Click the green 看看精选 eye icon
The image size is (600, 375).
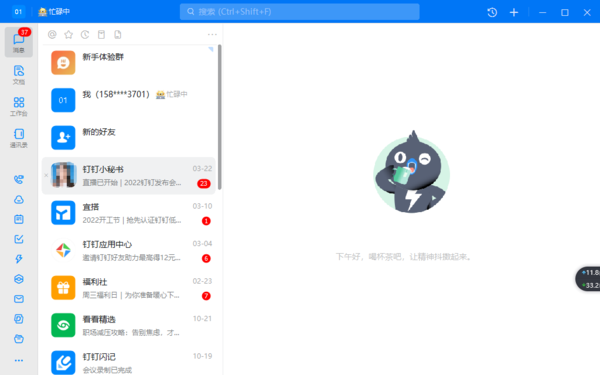pos(63,325)
